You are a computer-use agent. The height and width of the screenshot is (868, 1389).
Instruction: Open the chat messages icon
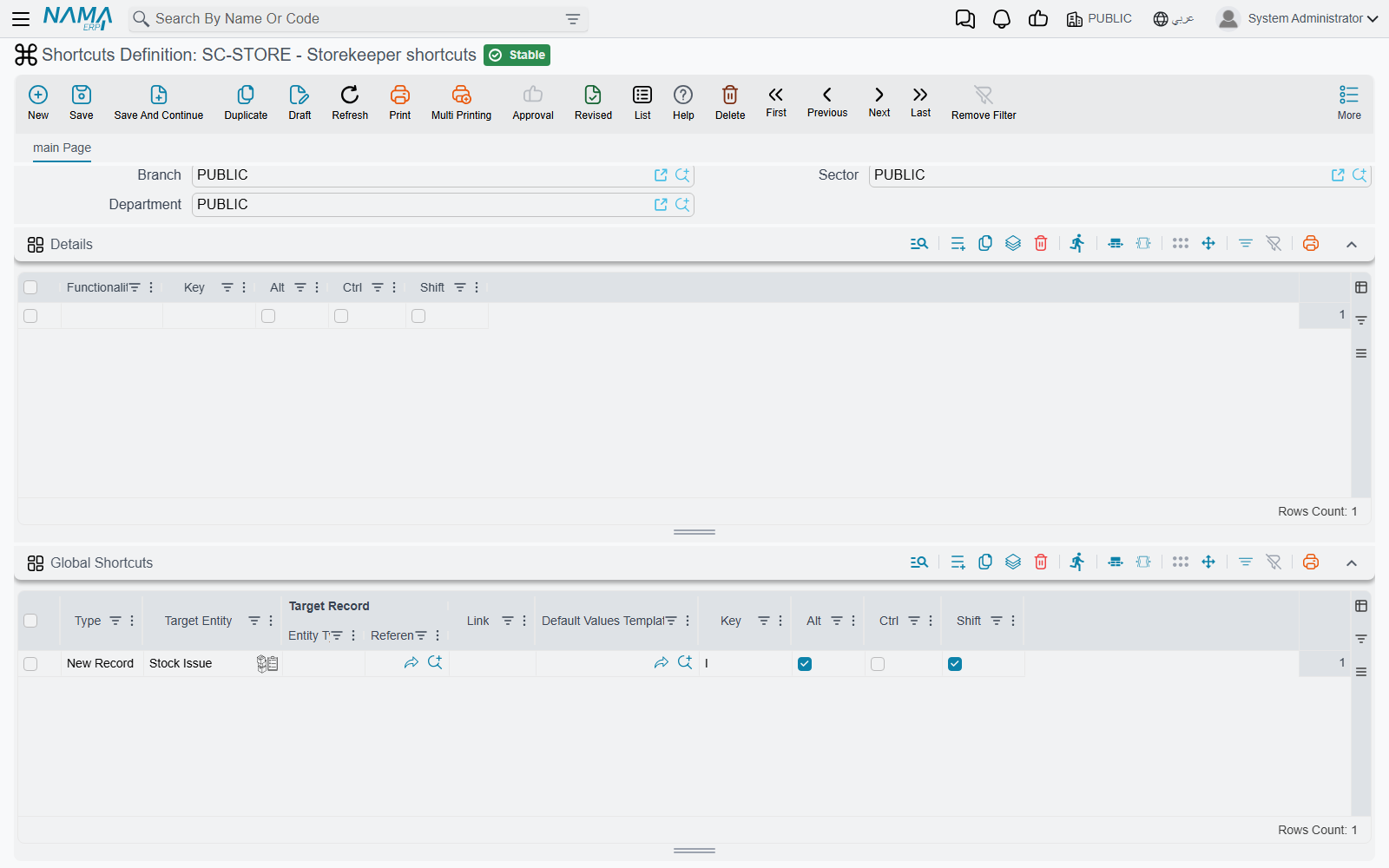(965, 19)
